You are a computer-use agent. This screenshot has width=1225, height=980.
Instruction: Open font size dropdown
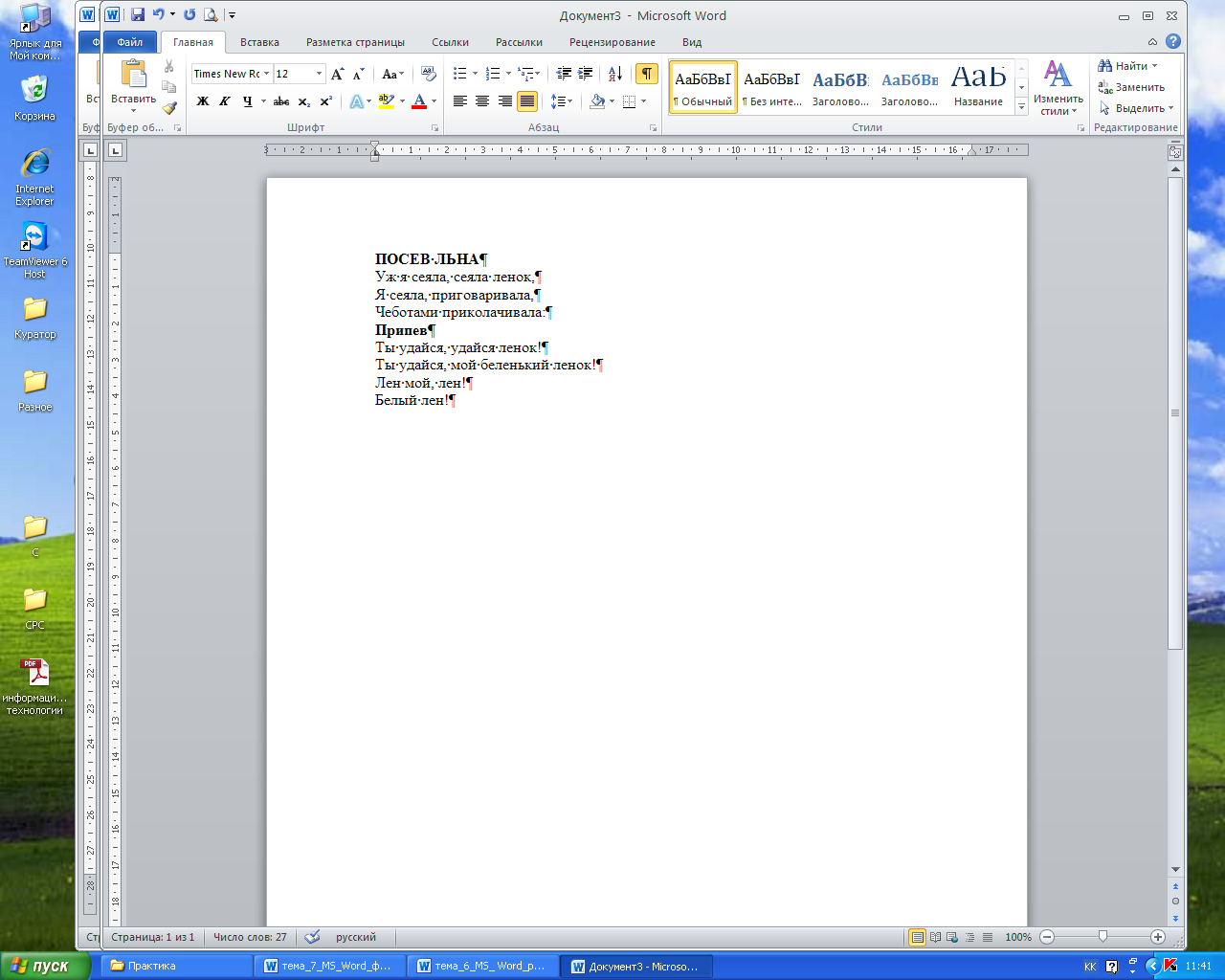tap(319, 74)
